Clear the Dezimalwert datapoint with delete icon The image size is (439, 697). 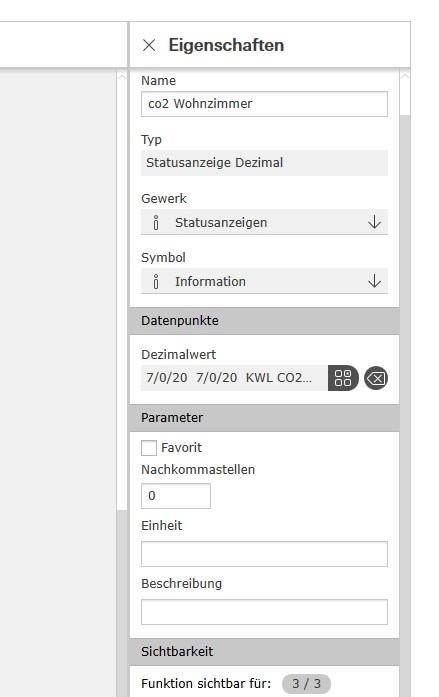click(x=376, y=378)
